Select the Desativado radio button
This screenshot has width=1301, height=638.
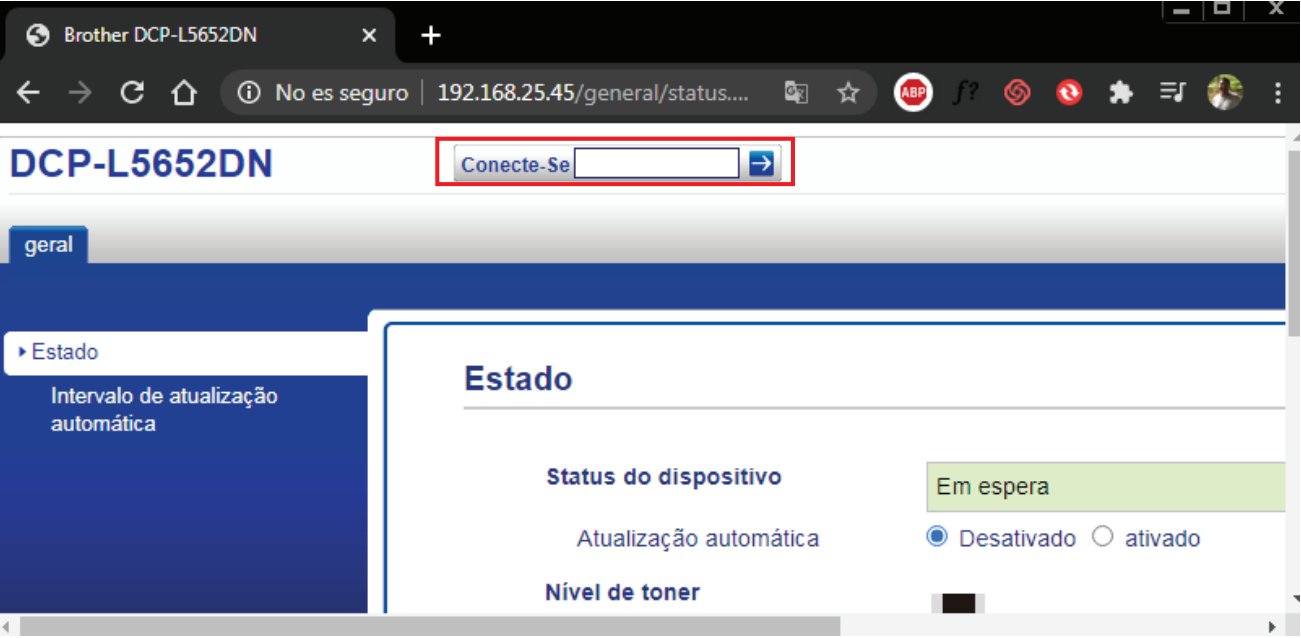pyautogui.click(x=937, y=538)
